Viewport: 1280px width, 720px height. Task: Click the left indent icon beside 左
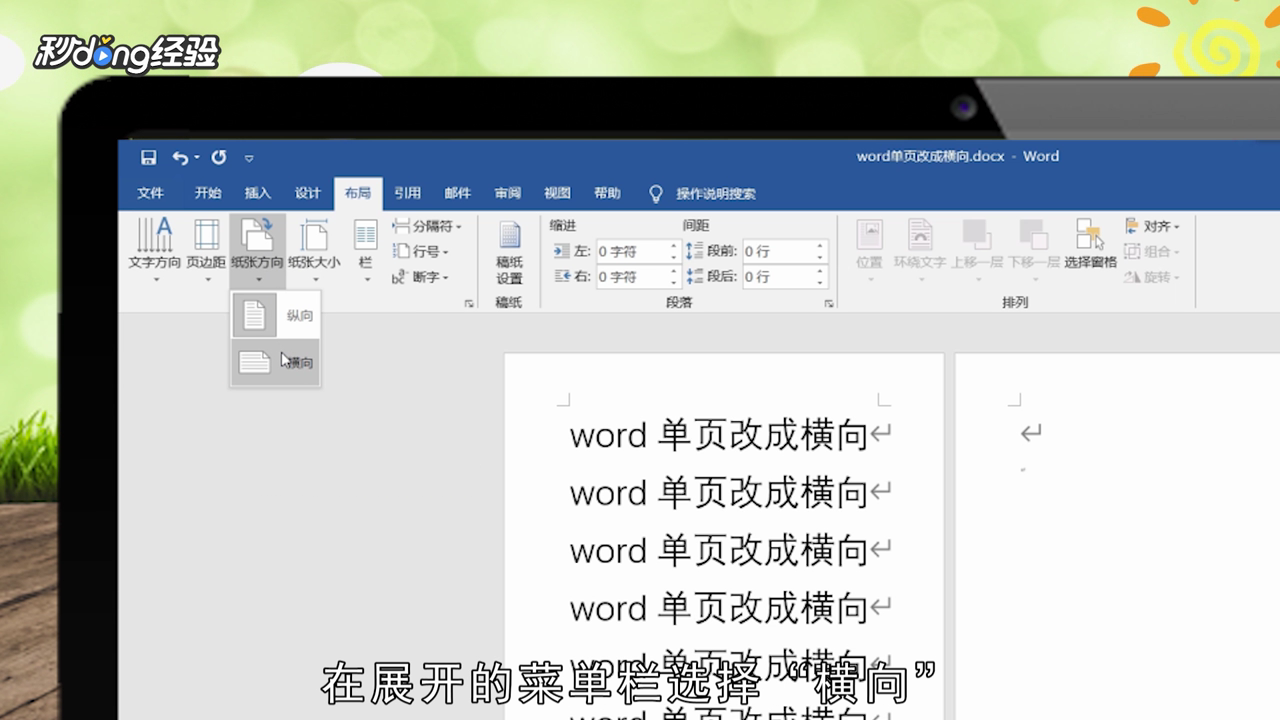[x=562, y=251]
